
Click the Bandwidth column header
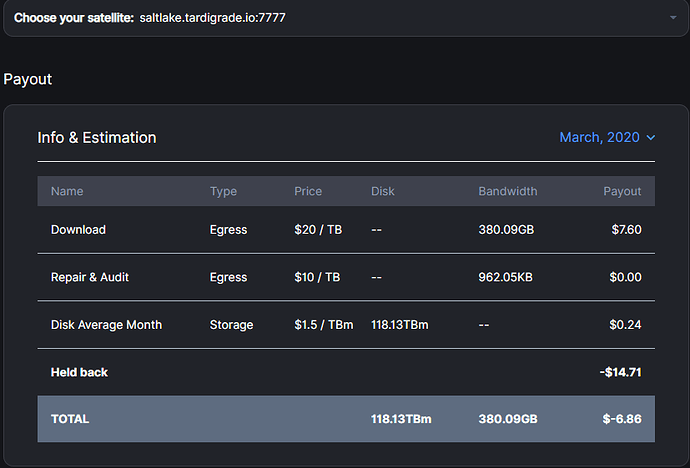tap(507, 191)
